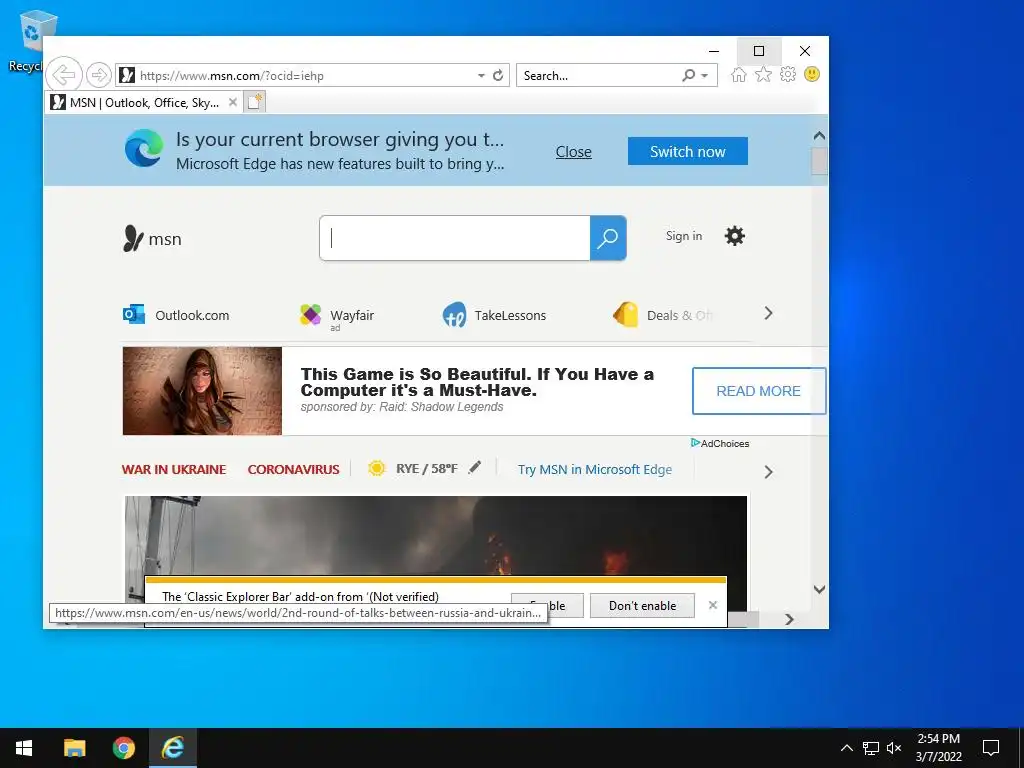Image resolution: width=1024 pixels, height=768 pixels.
Task: Close the MSN tab with its X
Action: coord(232,103)
